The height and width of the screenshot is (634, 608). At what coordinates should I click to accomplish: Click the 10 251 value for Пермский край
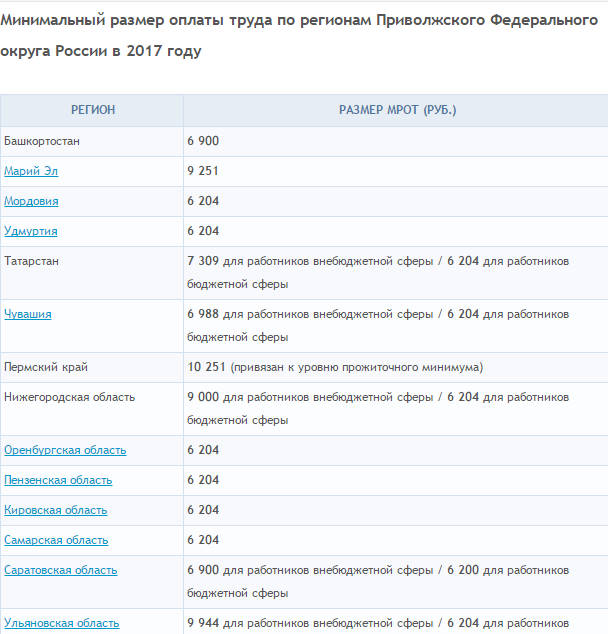[x=206, y=367]
